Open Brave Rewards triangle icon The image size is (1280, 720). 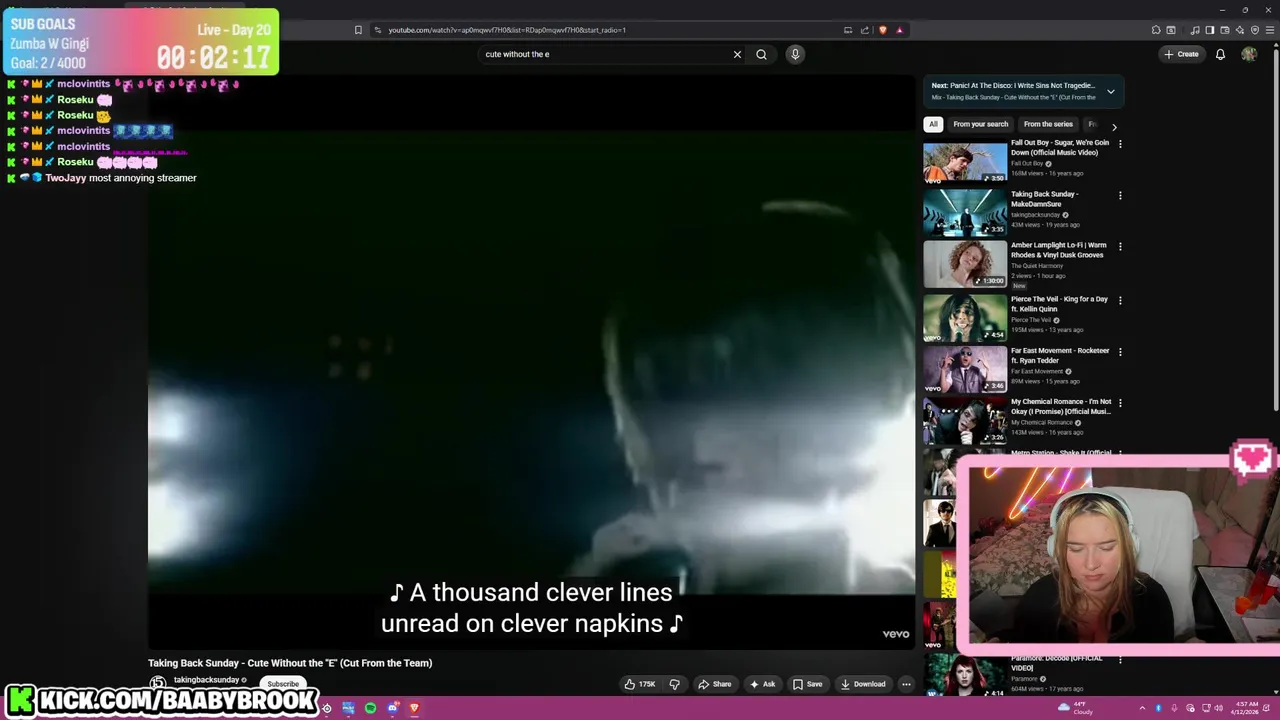click(x=899, y=30)
